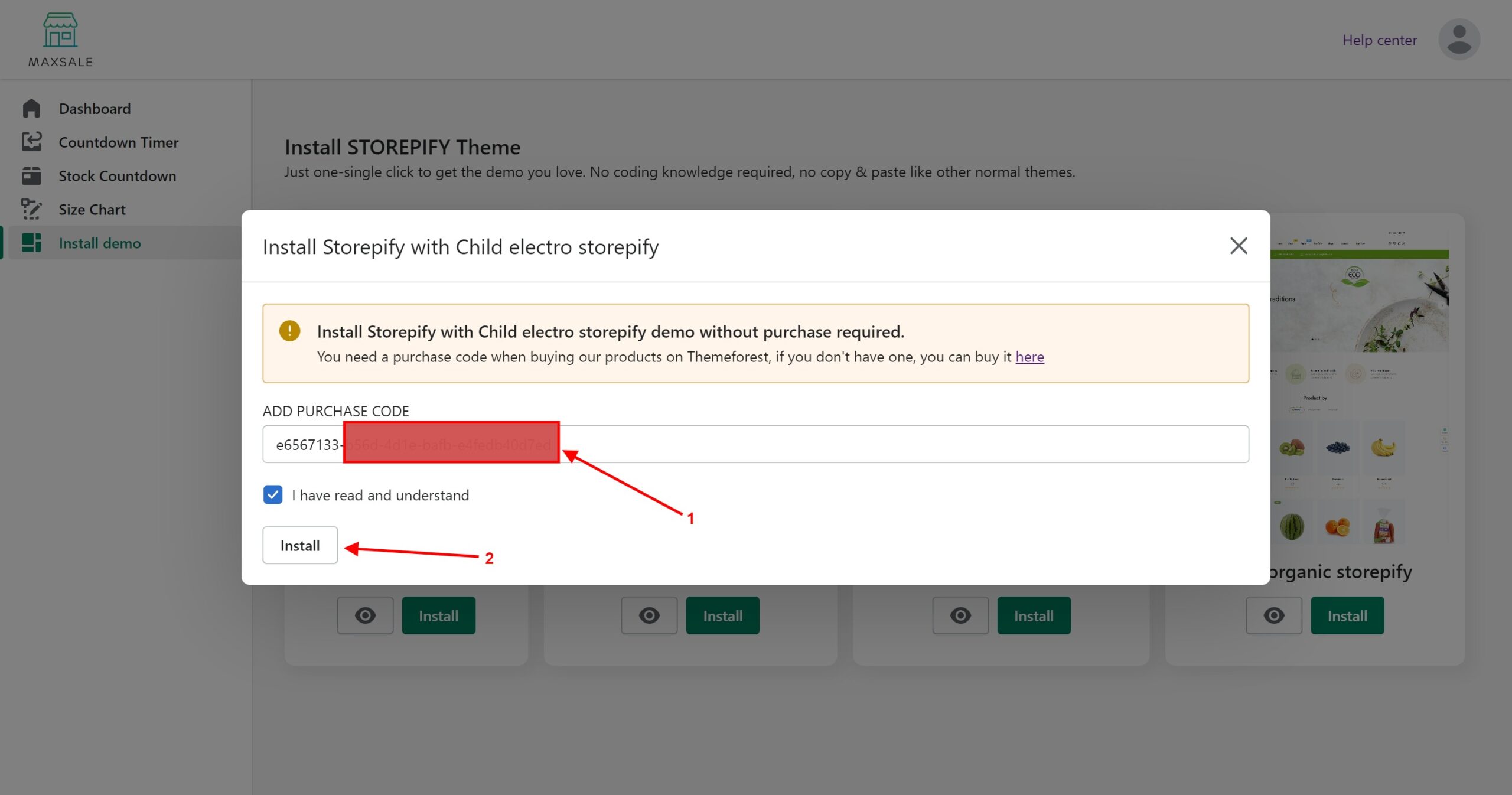The height and width of the screenshot is (795, 1512).
Task: Select Install demo in the sidebar
Action: [x=100, y=243]
